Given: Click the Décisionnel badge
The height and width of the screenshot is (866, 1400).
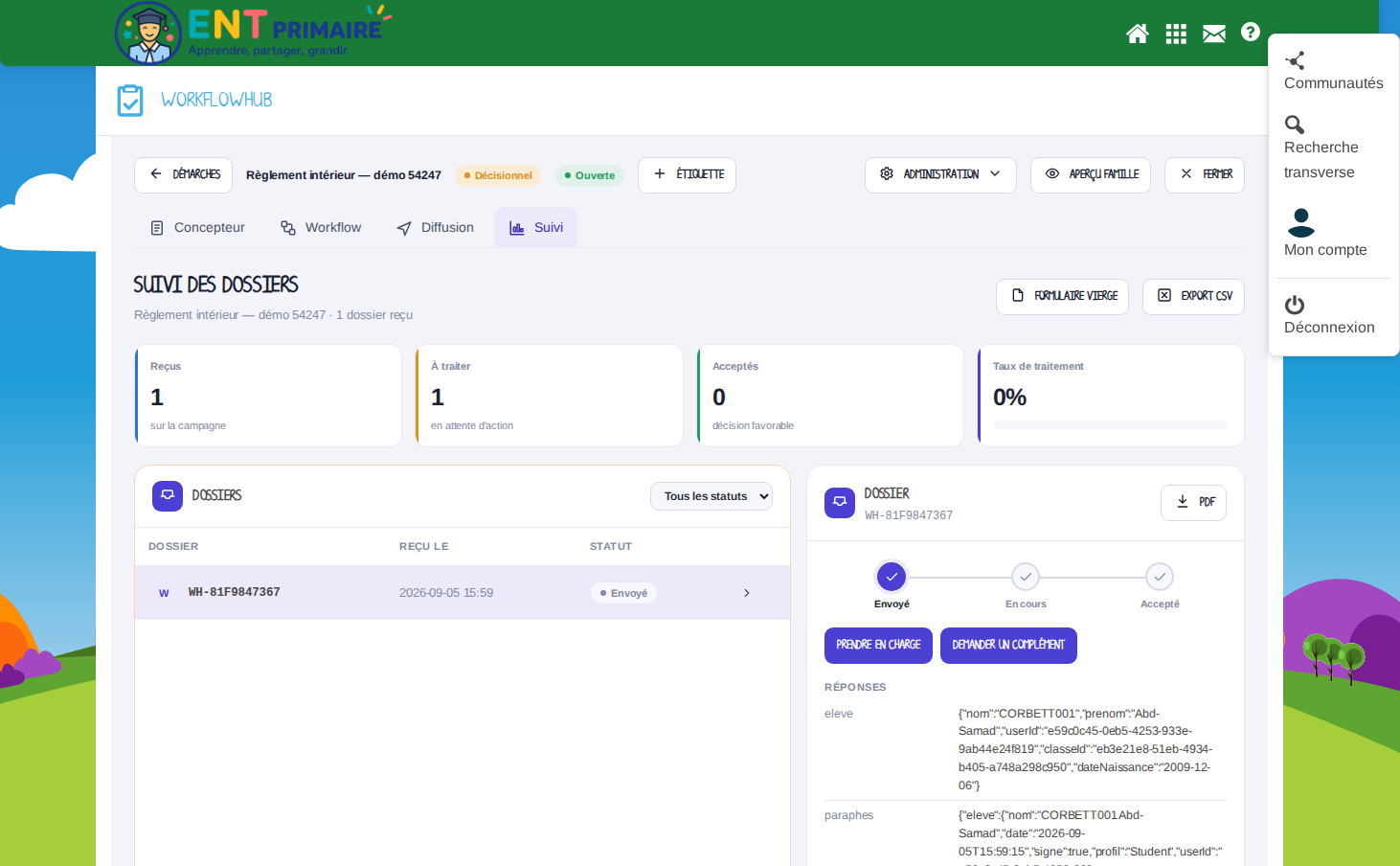Looking at the screenshot, I should (498, 175).
